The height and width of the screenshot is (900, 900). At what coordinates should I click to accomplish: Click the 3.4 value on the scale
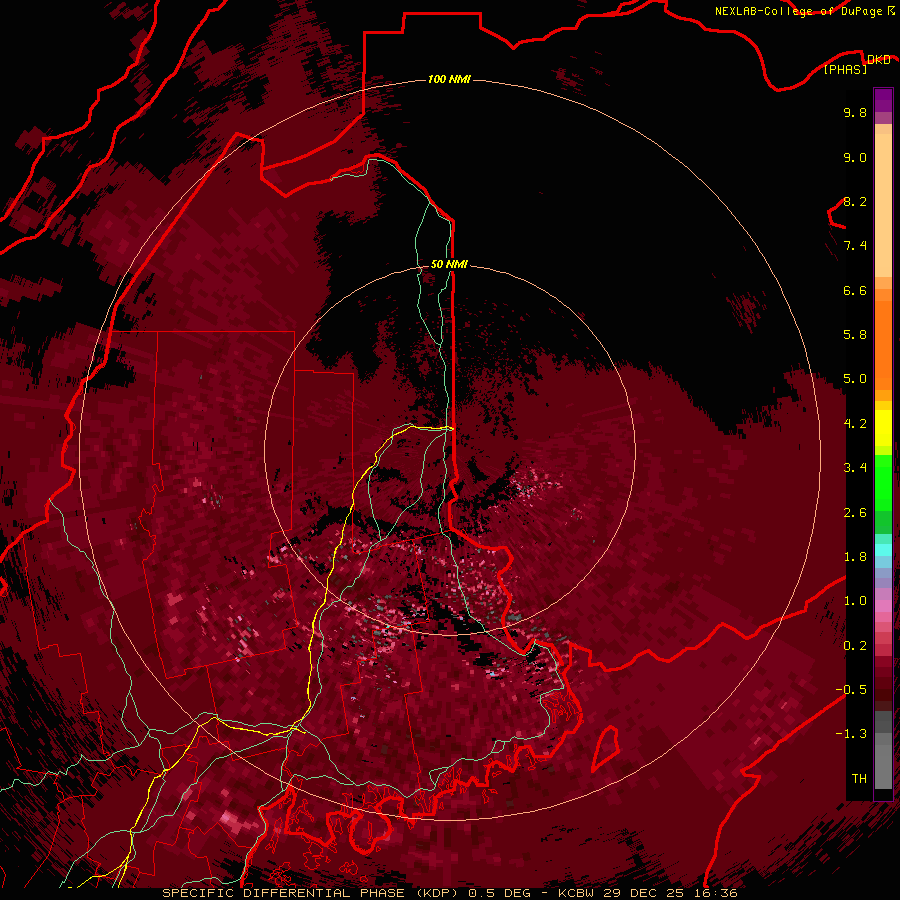855,468
